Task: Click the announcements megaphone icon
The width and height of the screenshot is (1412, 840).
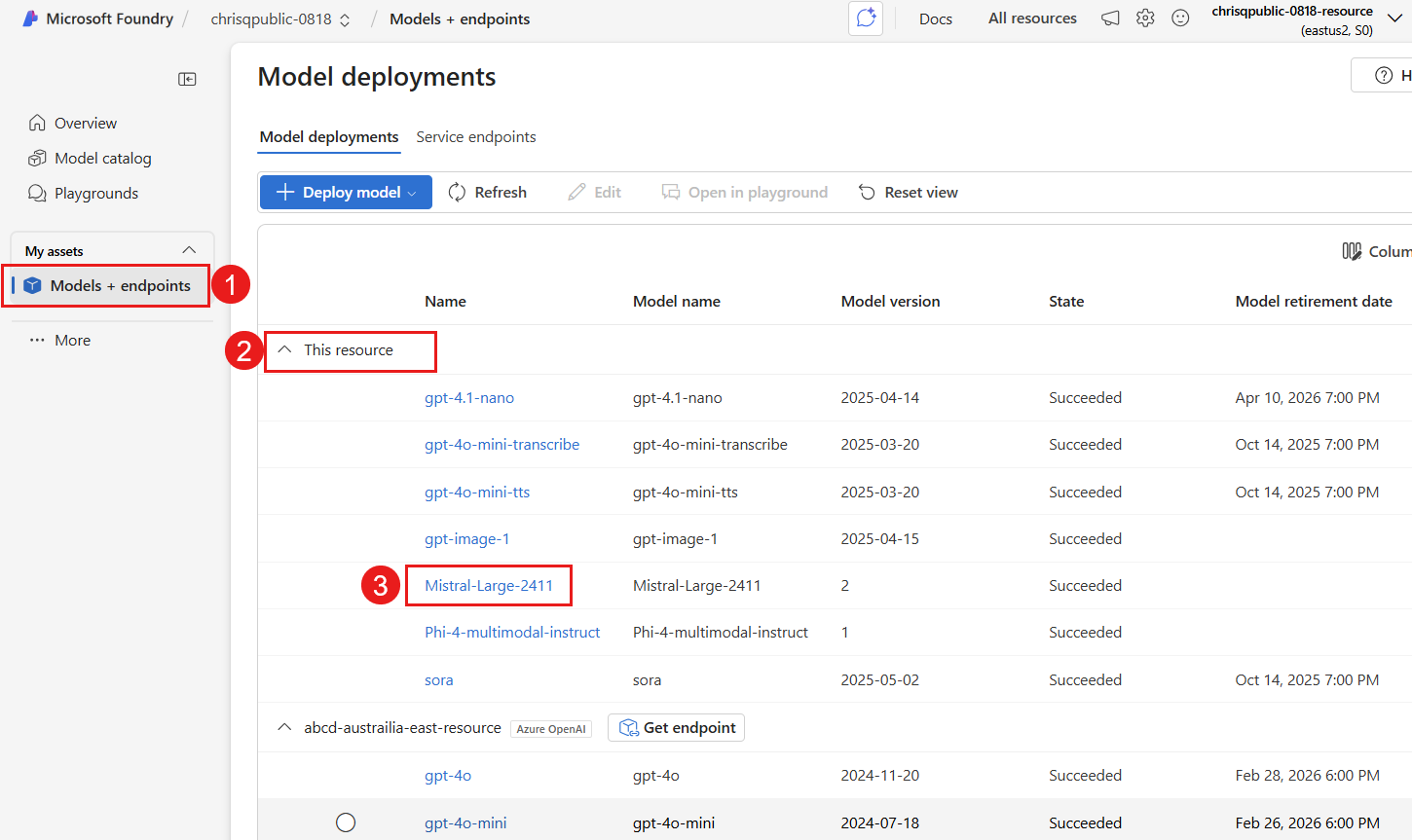Action: [x=1110, y=18]
